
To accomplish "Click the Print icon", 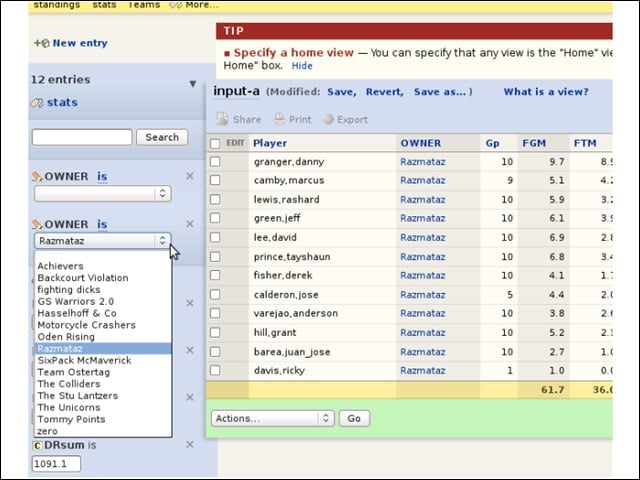I will pos(279,119).
